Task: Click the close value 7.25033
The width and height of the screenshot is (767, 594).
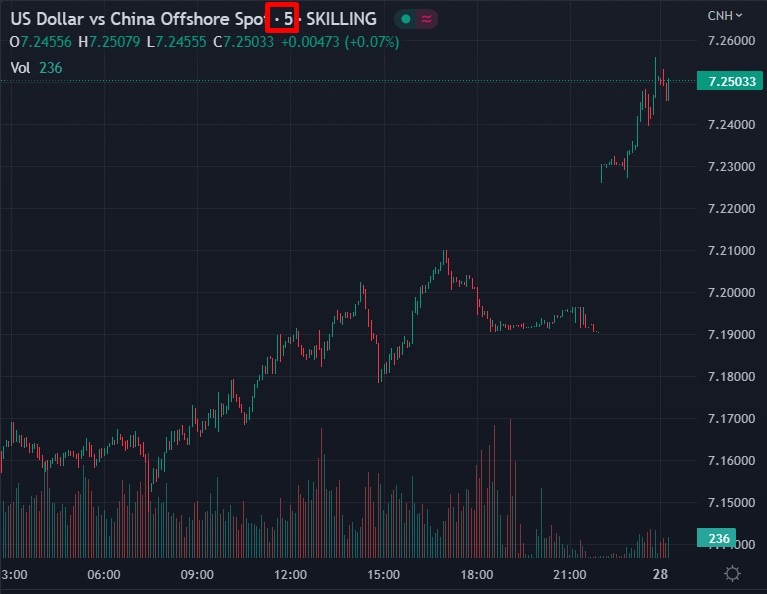Action: point(248,42)
